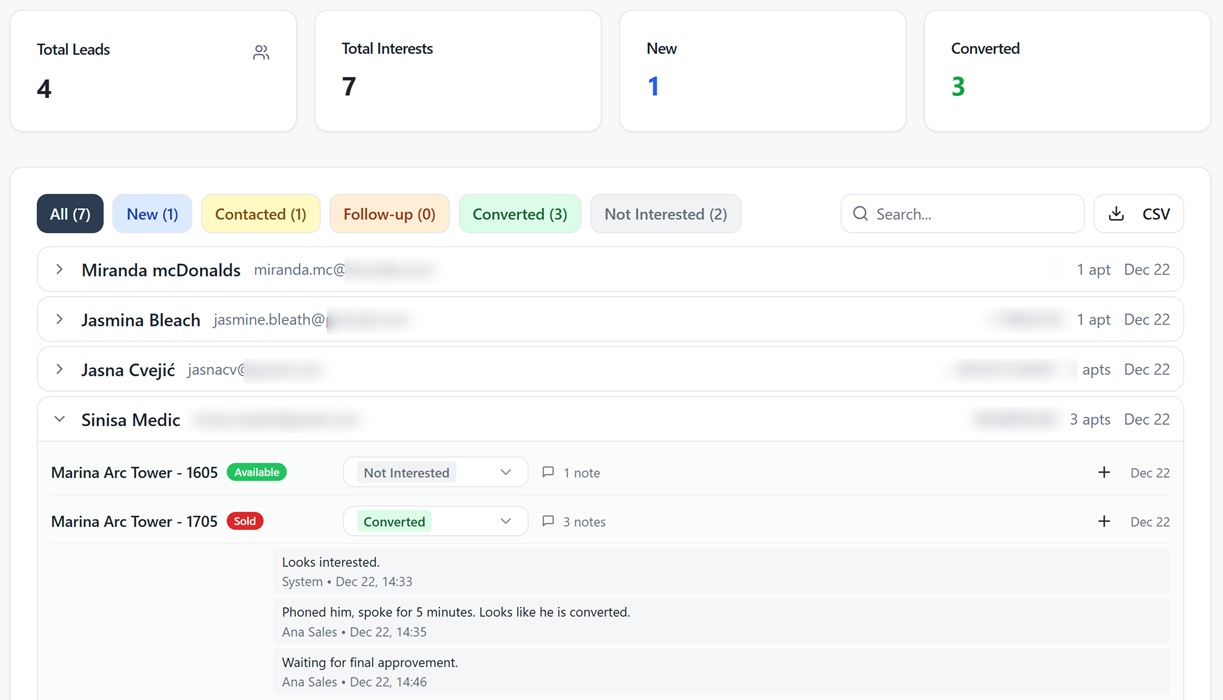Open the Not Interested status dropdown
Screen dimensions: 1223x700
tap(435, 472)
